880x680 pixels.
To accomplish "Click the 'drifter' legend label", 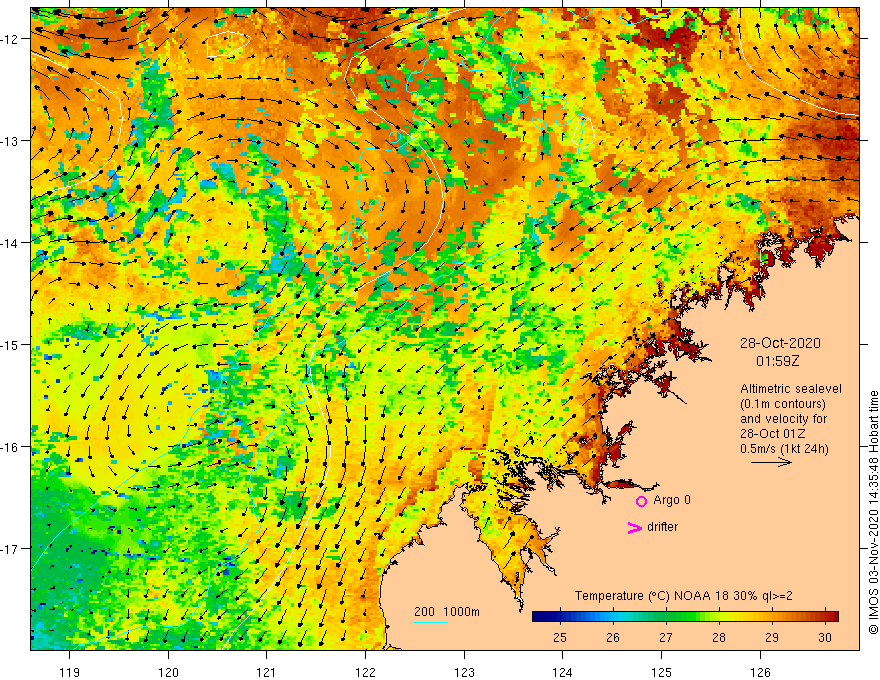I will click(662, 527).
